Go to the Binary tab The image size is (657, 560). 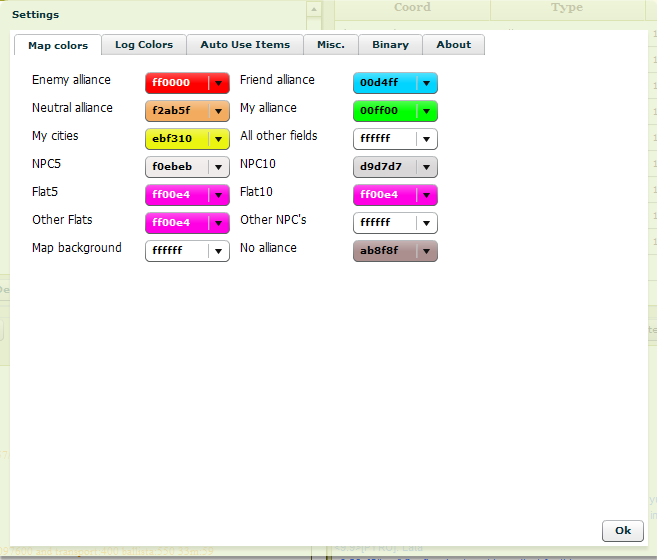click(x=390, y=45)
